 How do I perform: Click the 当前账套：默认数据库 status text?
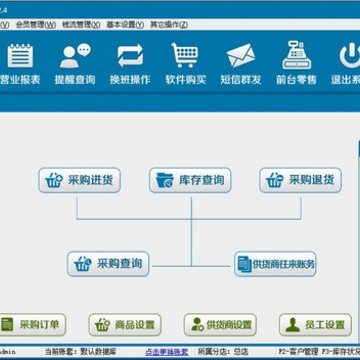point(80,352)
